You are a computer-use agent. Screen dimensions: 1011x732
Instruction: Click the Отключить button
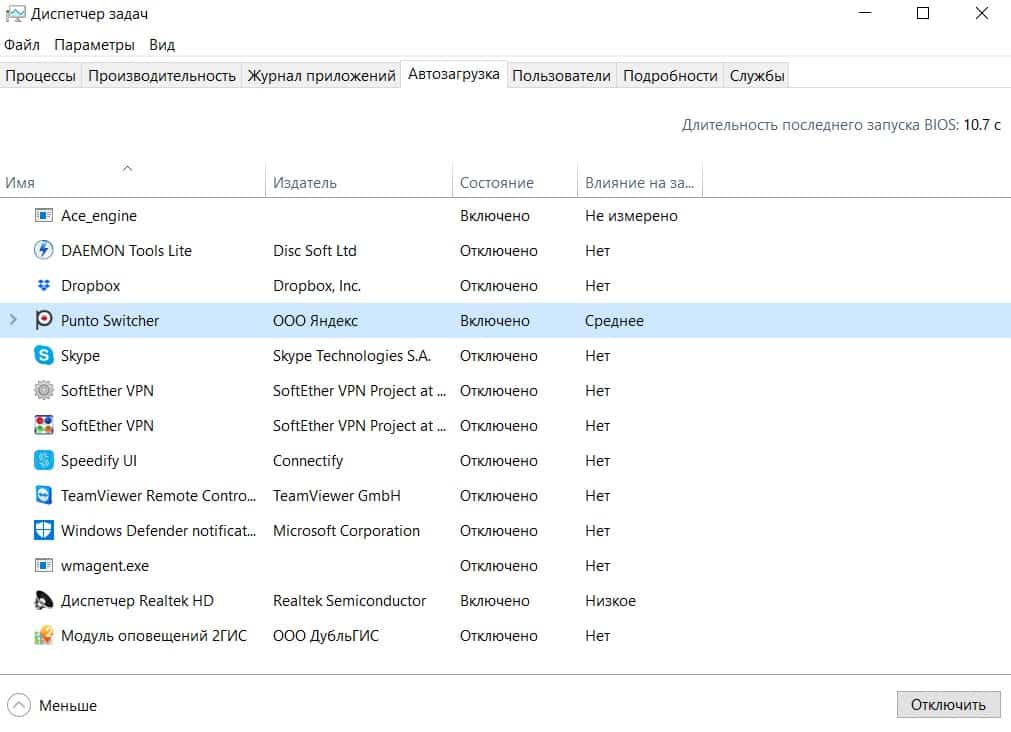pyautogui.click(x=948, y=704)
